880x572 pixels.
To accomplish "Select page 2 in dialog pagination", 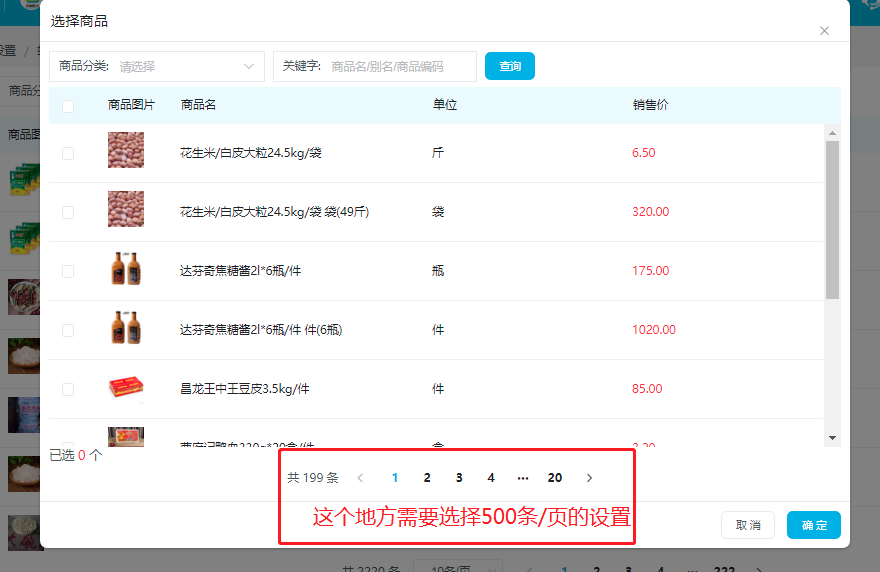I will click(x=427, y=478).
